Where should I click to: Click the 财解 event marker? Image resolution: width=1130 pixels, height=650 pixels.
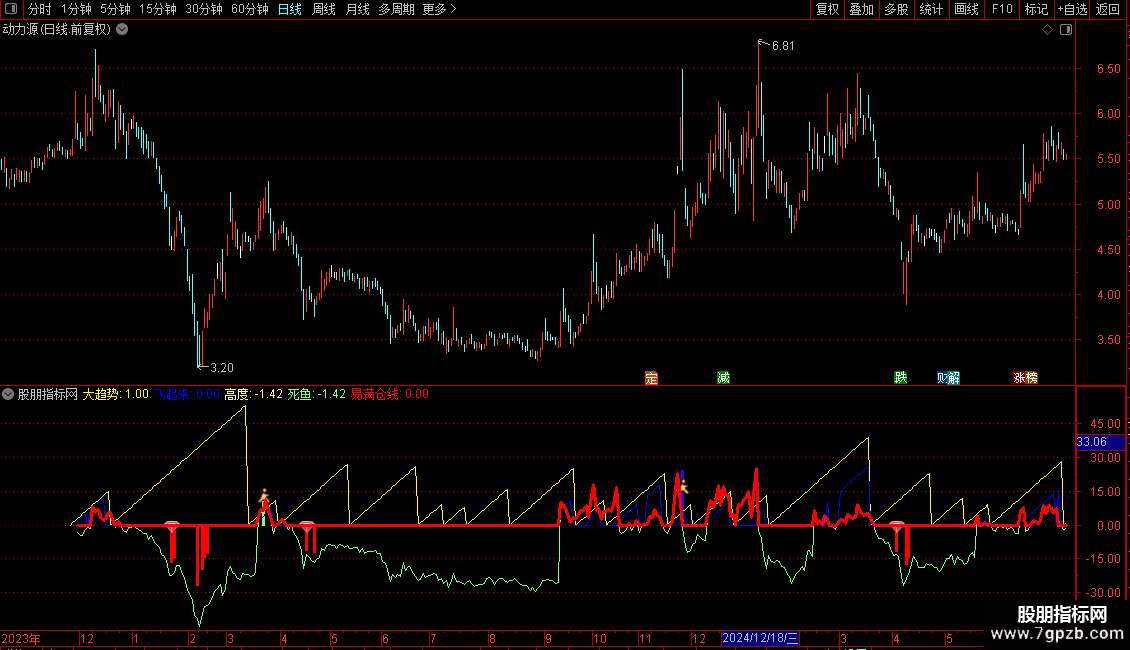pyautogui.click(x=948, y=378)
